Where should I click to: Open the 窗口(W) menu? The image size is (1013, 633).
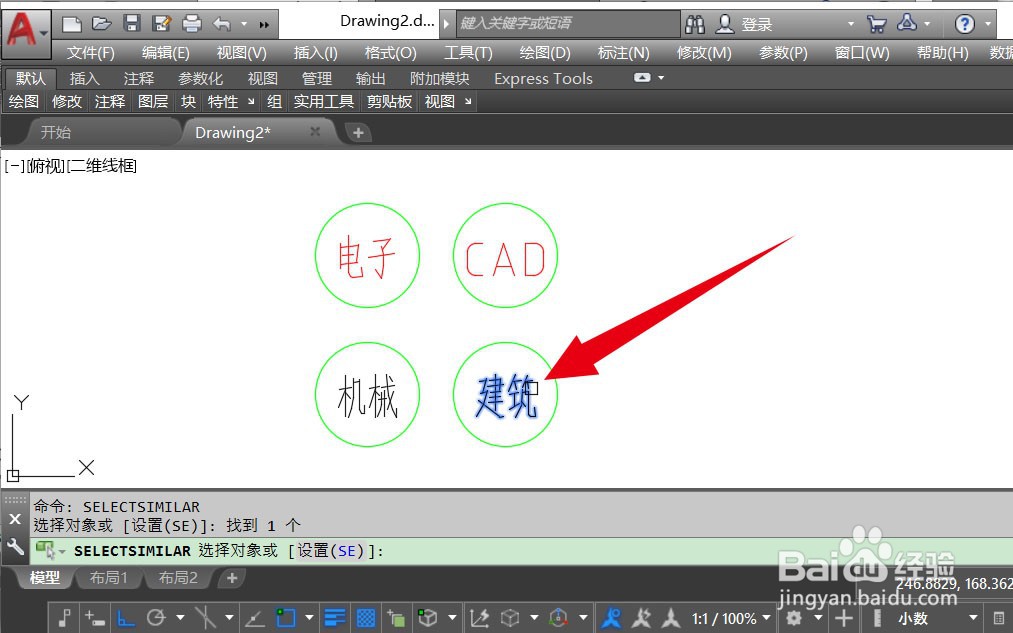point(862,53)
